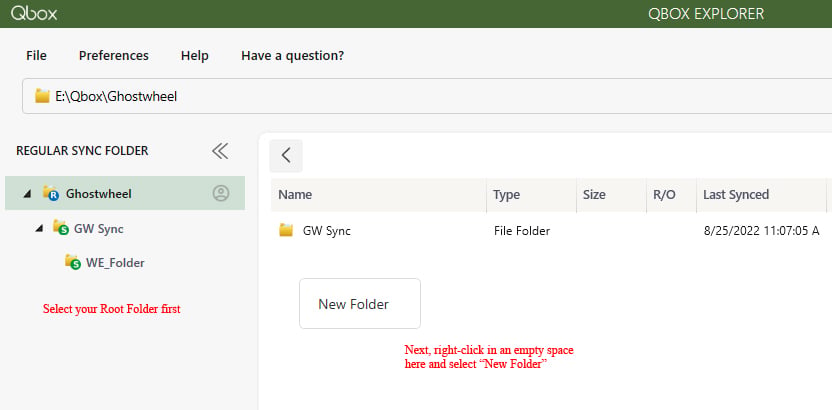
Task: Sort by the Last Synced column header
Action: click(x=761, y=195)
